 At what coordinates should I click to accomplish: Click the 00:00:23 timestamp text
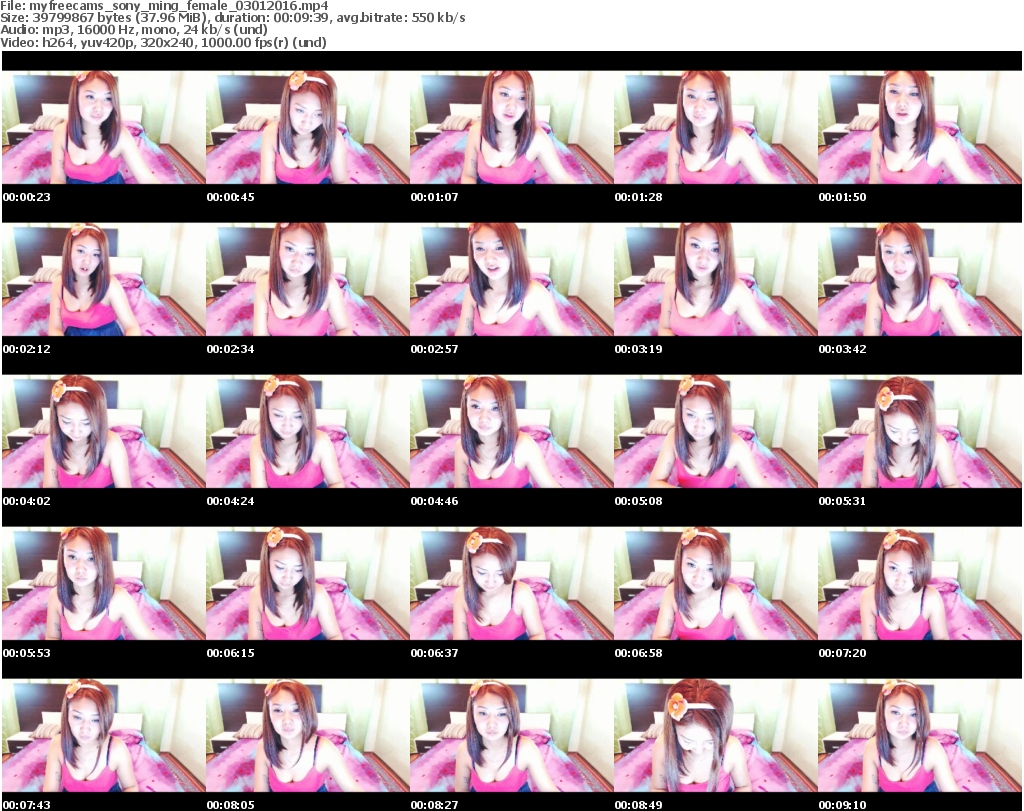click(x=27, y=197)
